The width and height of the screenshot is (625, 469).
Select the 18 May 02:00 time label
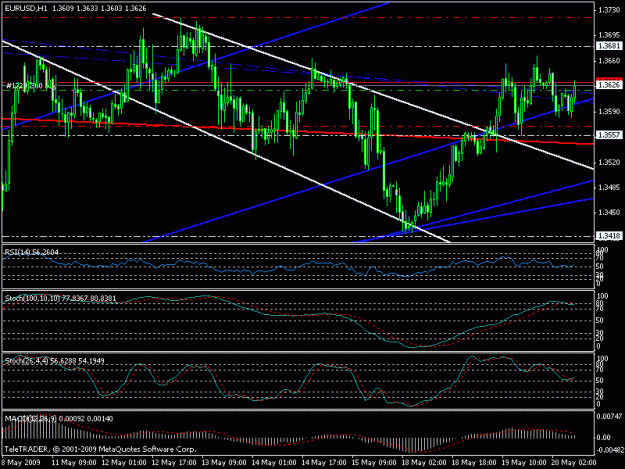coord(424,463)
